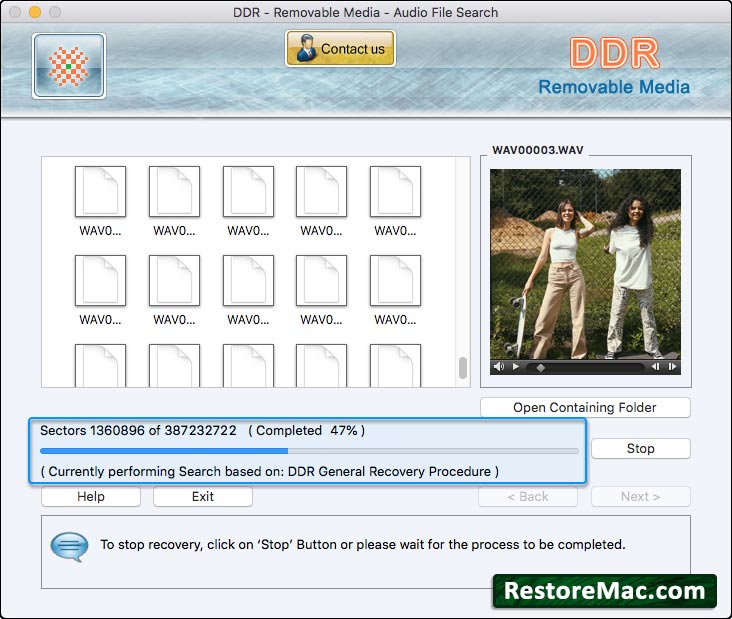The image size is (732, 619).
Task: Click the WAV00003.WAV preview title
Action: pos(538,150)
